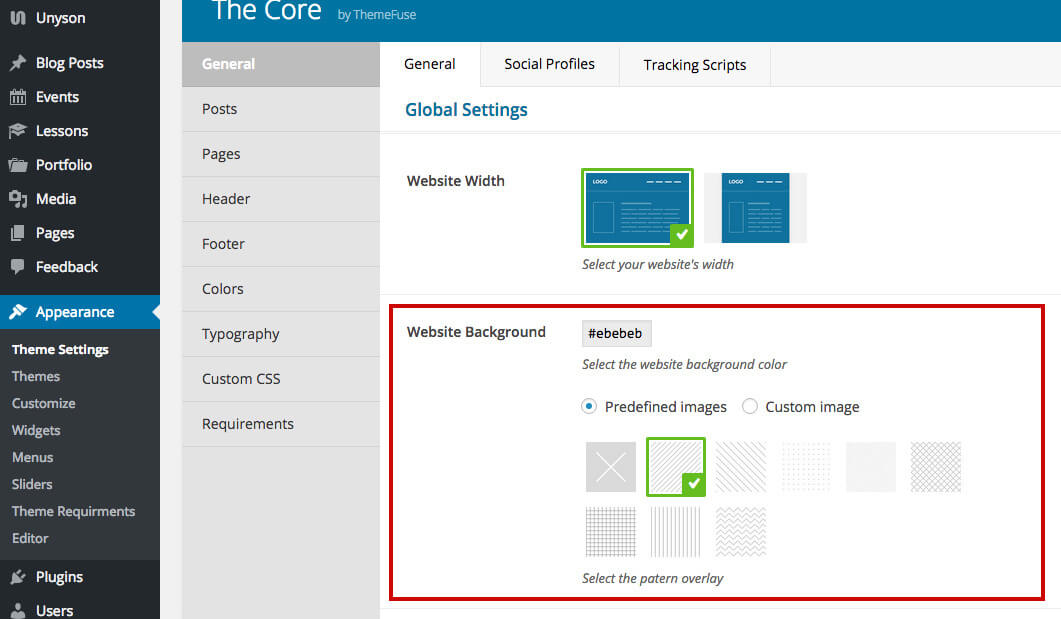Click the Feedback speech bubble icon

pyautogui.click(x=18, y=267)
